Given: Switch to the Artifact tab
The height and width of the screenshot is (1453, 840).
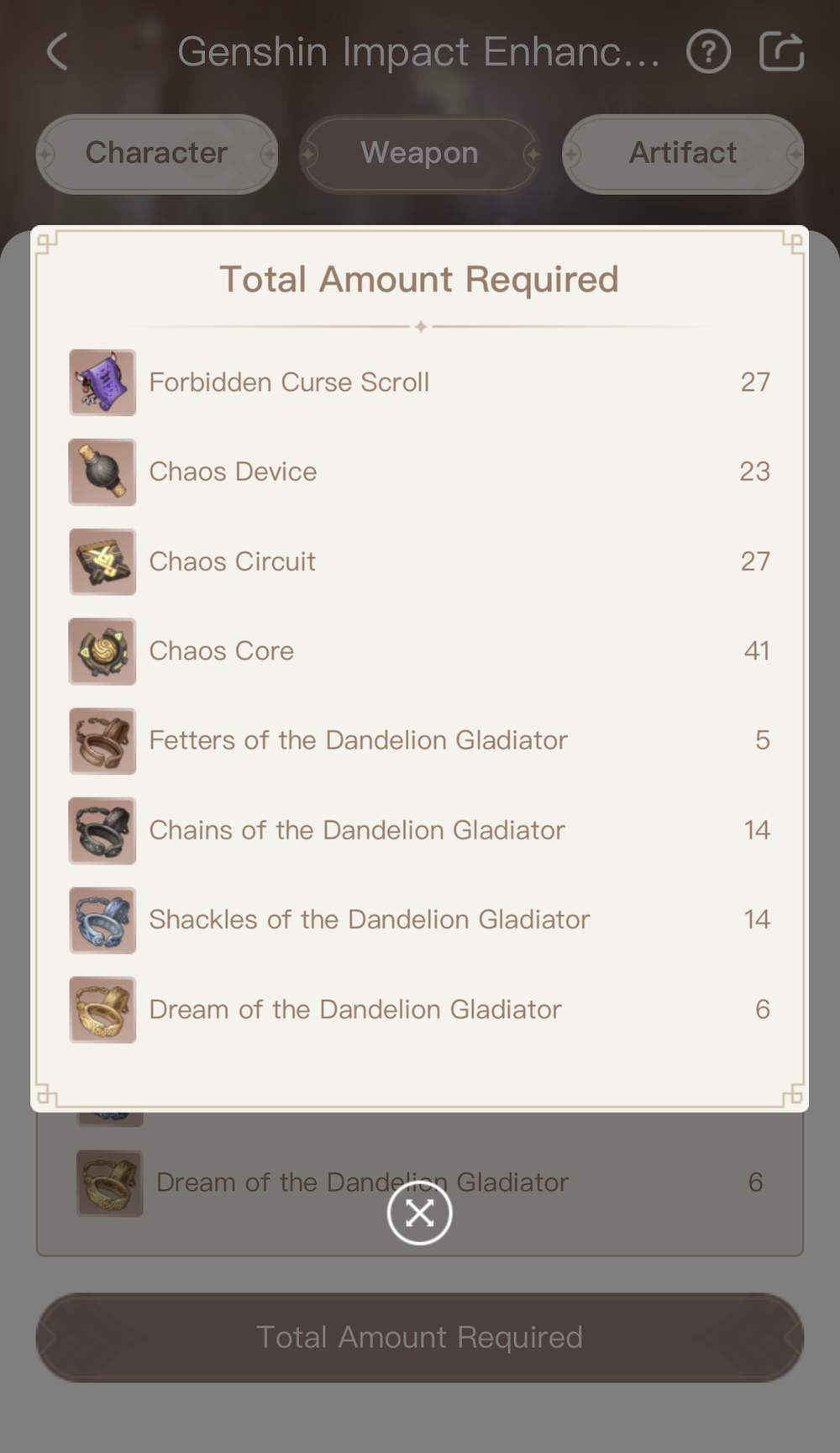Looking at the screenshot, I should pyautogui.click(x=682, y=154).
